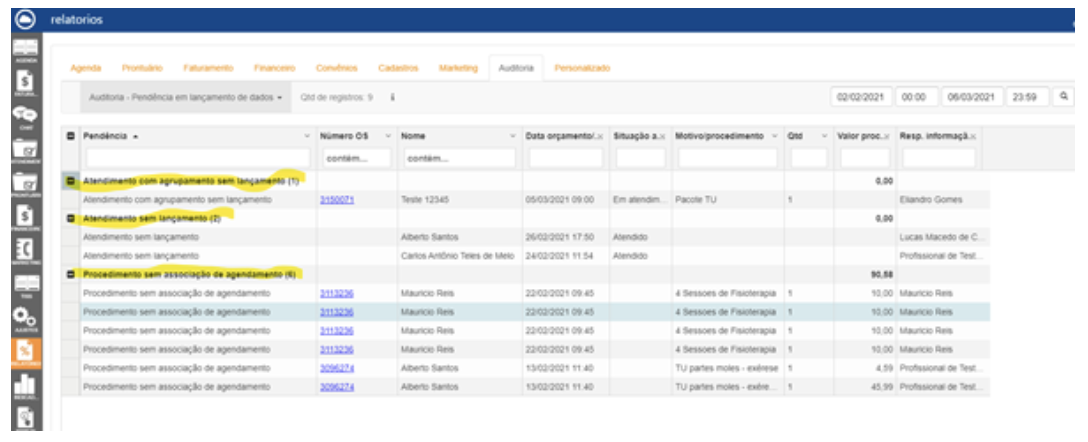Image resolution: width=1088 pixels, height=442 pixels.
Task: Open the report type dropdown 'Auditoria - Pendência em lançamento de dados'
Action: pyautogui.click(x=185, y=98)
